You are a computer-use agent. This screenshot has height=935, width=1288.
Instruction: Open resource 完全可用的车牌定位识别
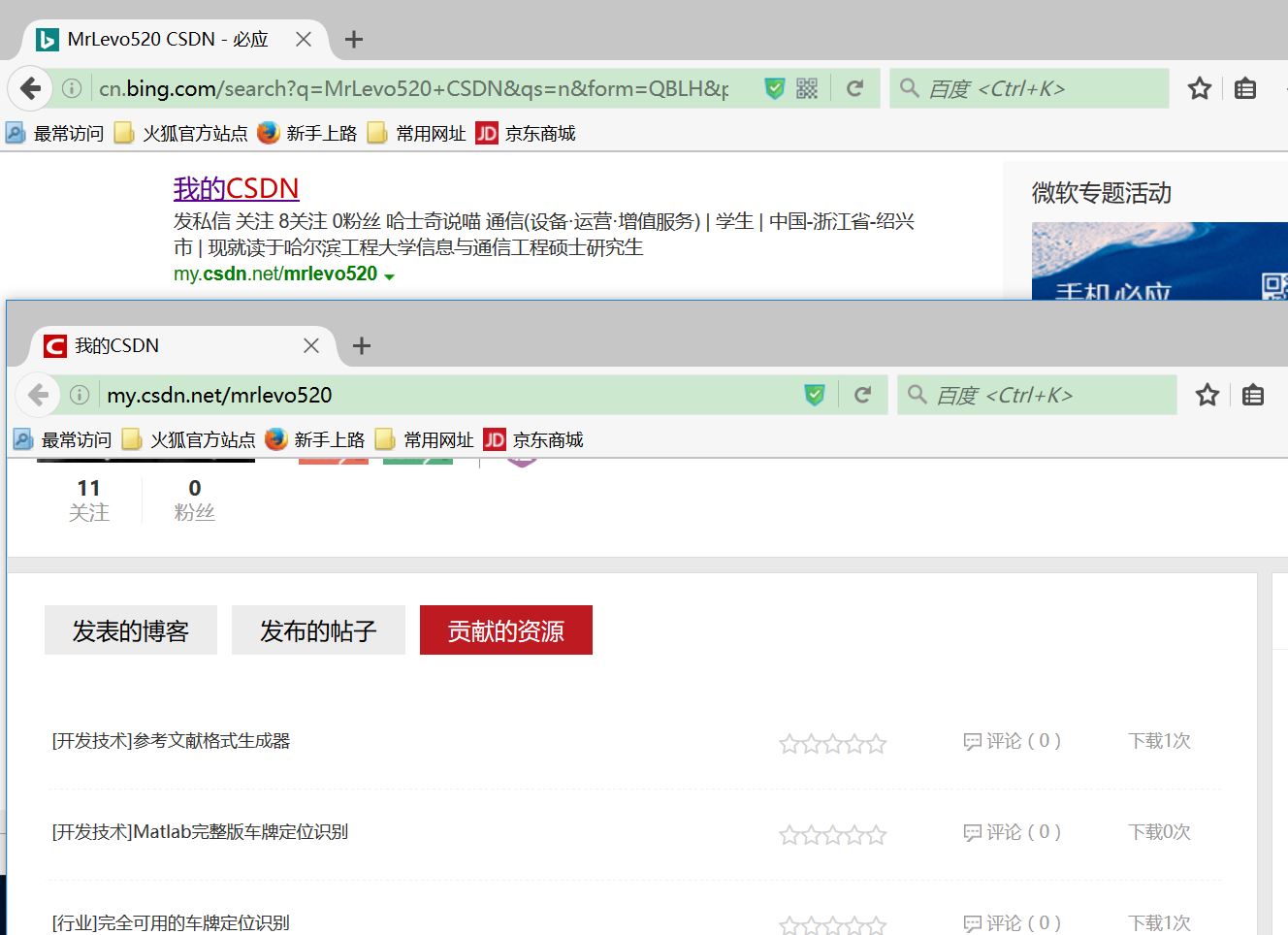pos(171,923)
